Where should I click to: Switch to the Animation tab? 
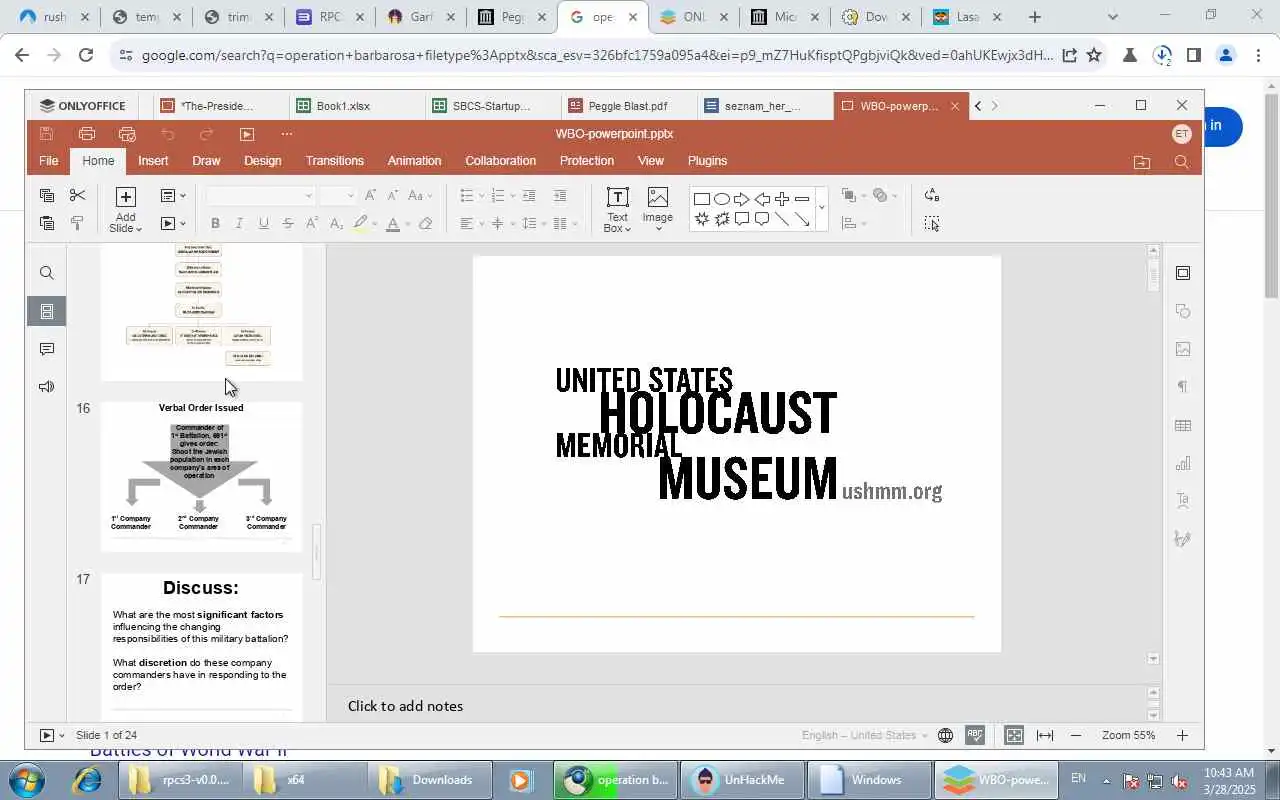(414, 161)
